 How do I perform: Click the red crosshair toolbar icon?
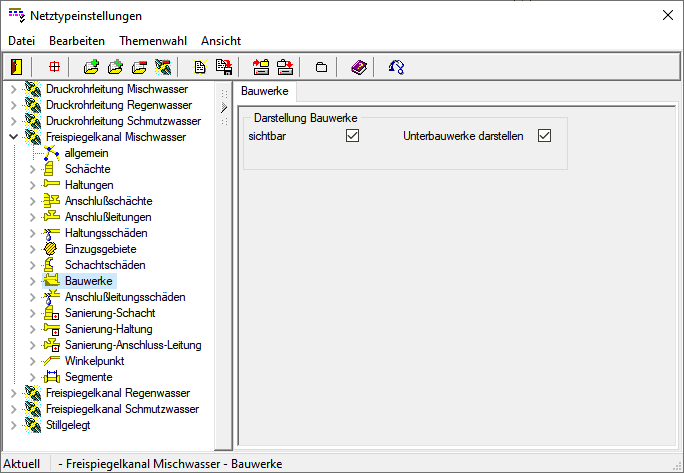54,67
